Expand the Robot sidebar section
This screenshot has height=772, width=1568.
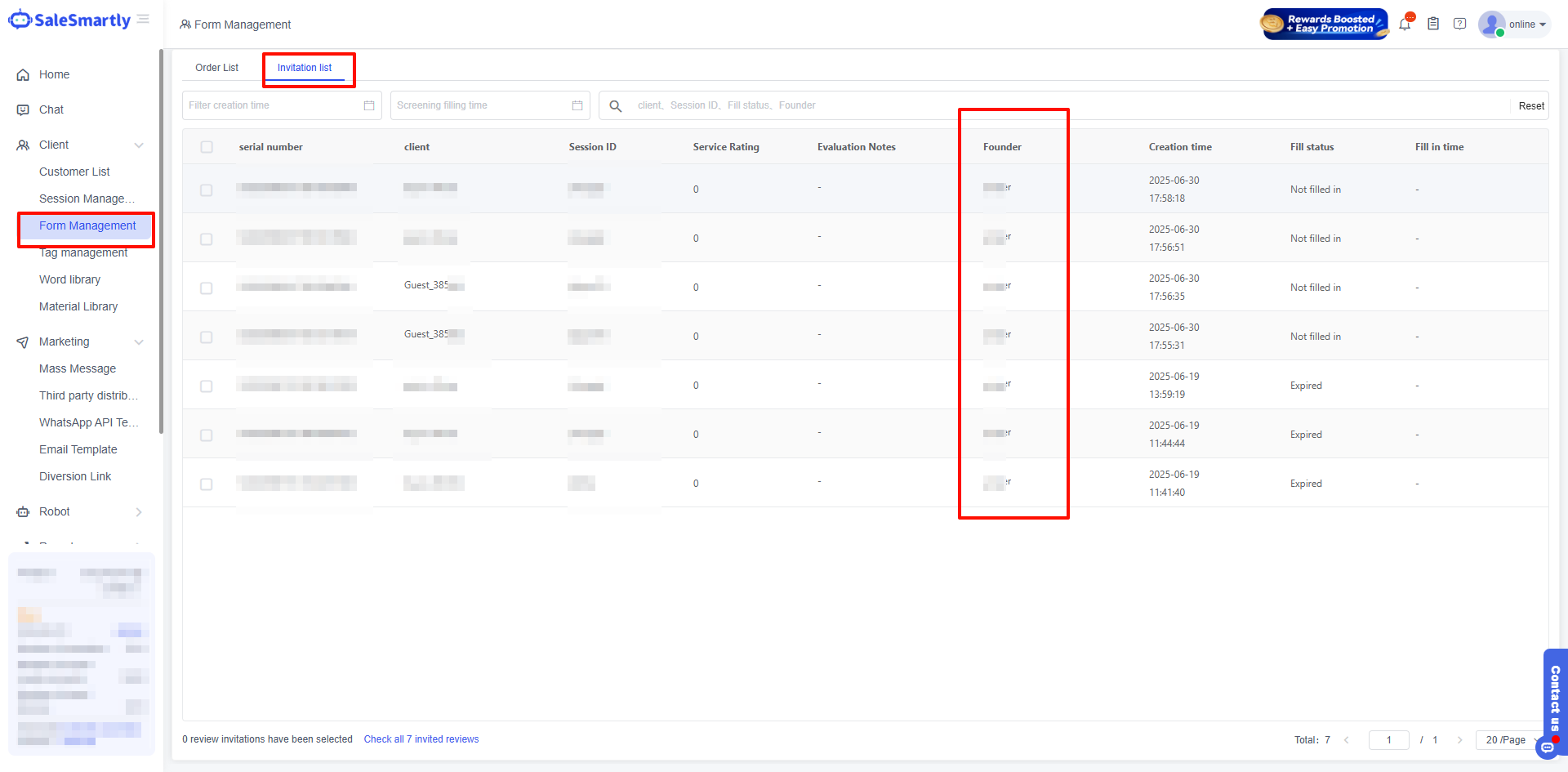click(x=139, y=512)
